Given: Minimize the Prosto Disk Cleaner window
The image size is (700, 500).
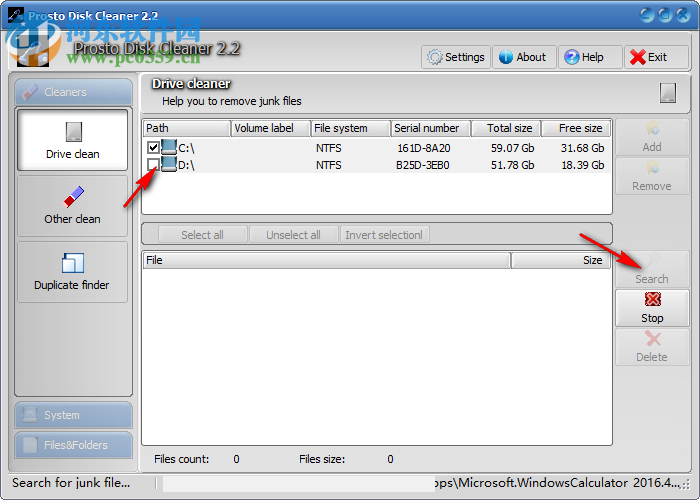Looking at the screenshot, I should tap(647, 16).
